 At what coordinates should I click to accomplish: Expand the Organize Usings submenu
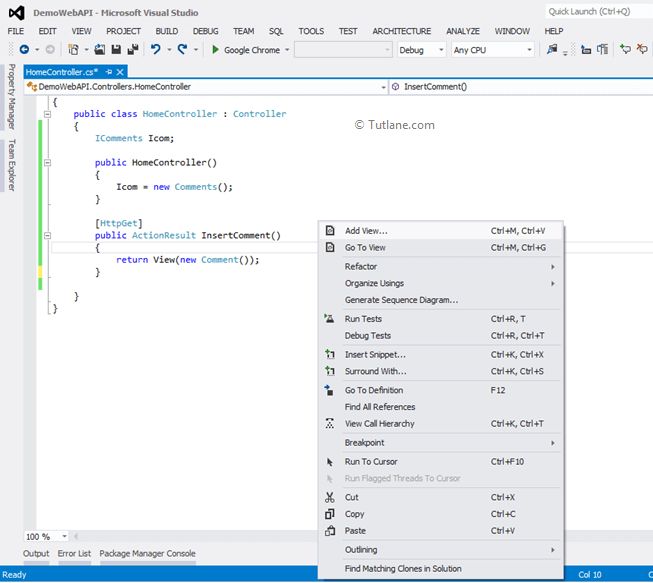(x=441, y=283)
